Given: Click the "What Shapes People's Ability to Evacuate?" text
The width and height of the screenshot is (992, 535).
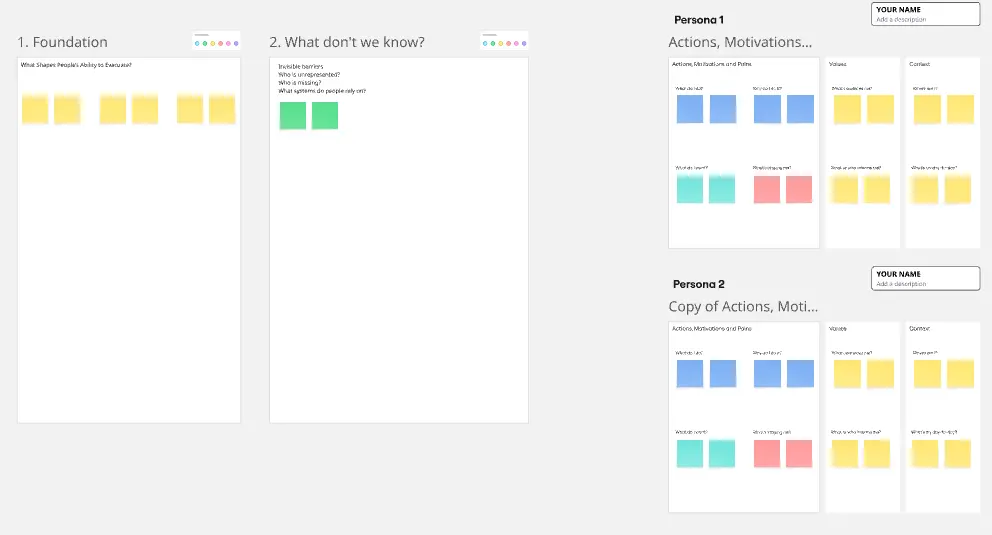Looking at the screenshot, I should pyautogui.click(x=76, y=65).
